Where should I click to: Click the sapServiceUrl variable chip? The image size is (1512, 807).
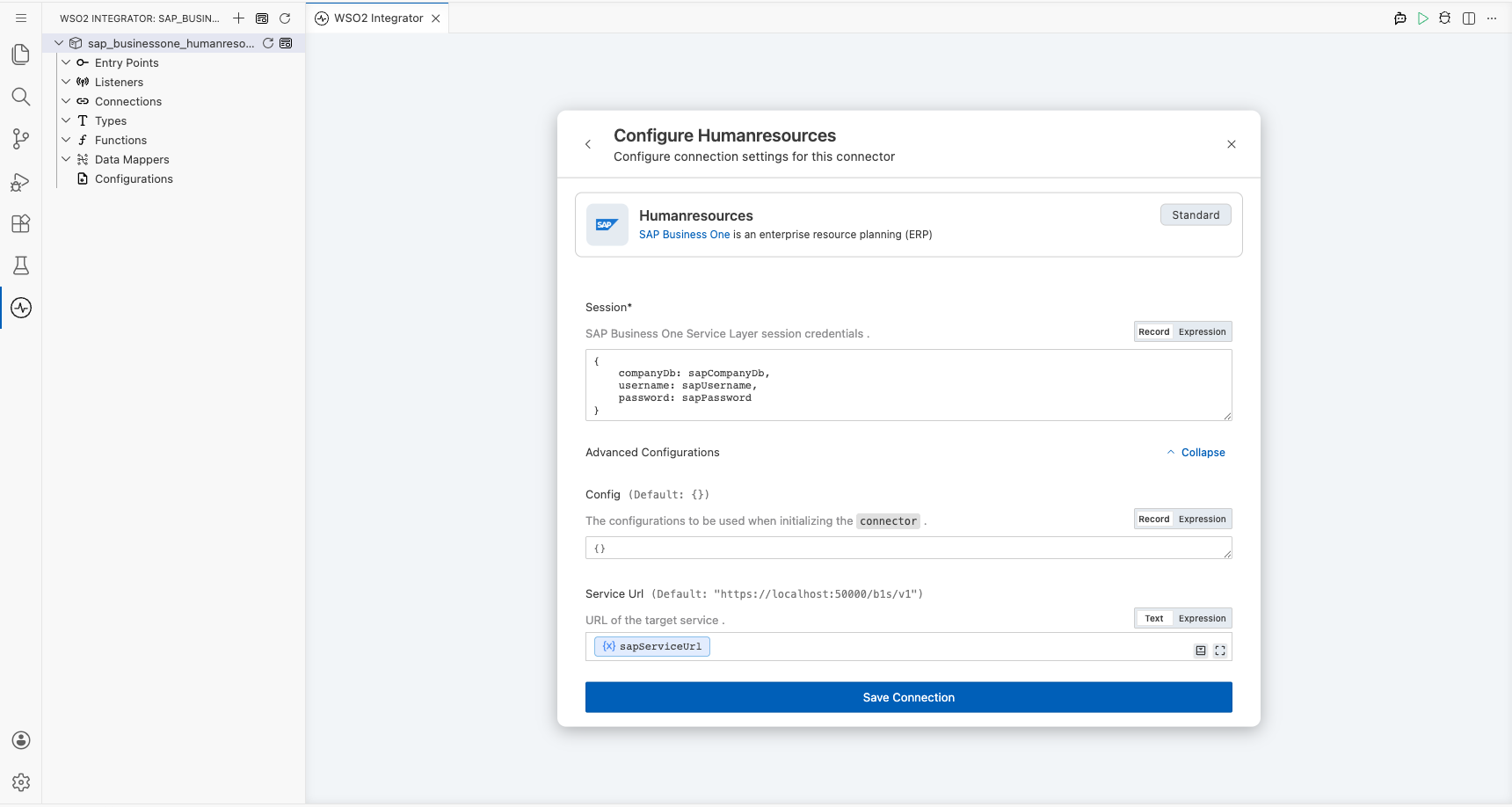click(652, 646)
